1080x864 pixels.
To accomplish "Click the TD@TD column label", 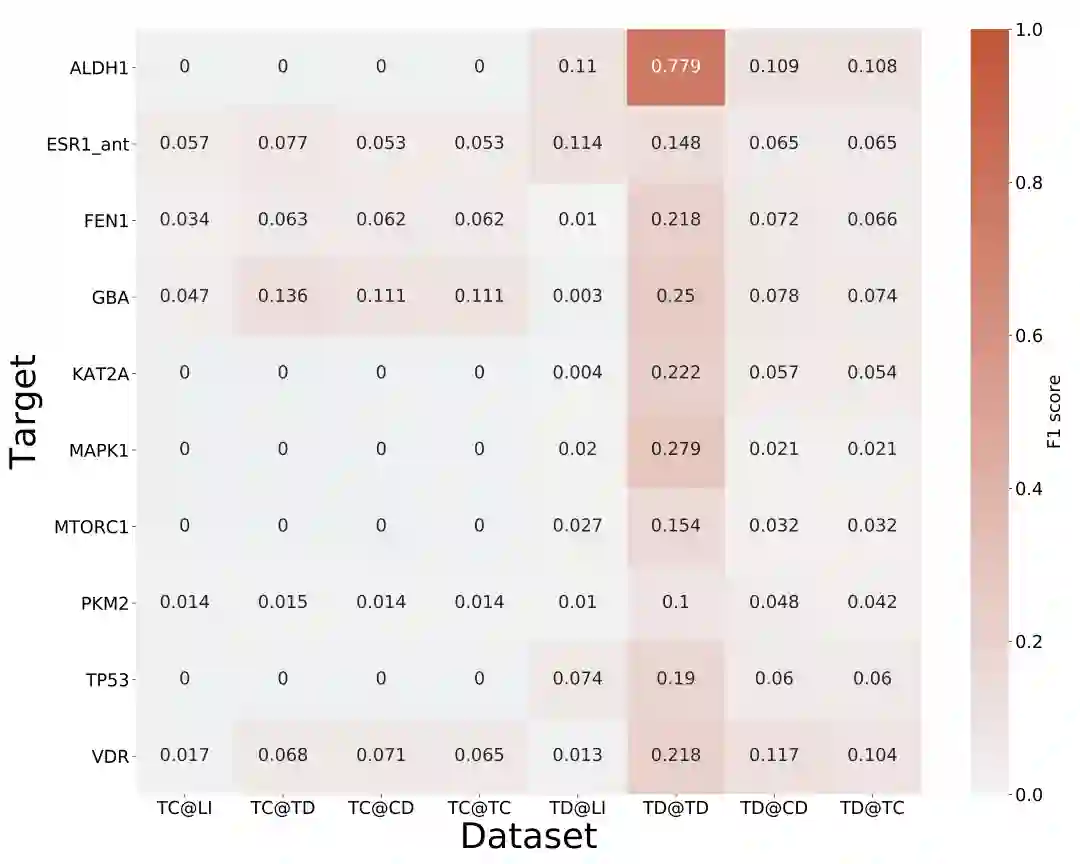I will (675, 808).
